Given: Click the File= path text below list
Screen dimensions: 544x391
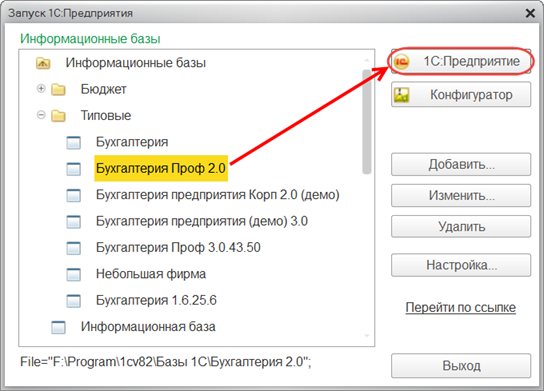Looking at the screenshot, I should coord(165,362).
